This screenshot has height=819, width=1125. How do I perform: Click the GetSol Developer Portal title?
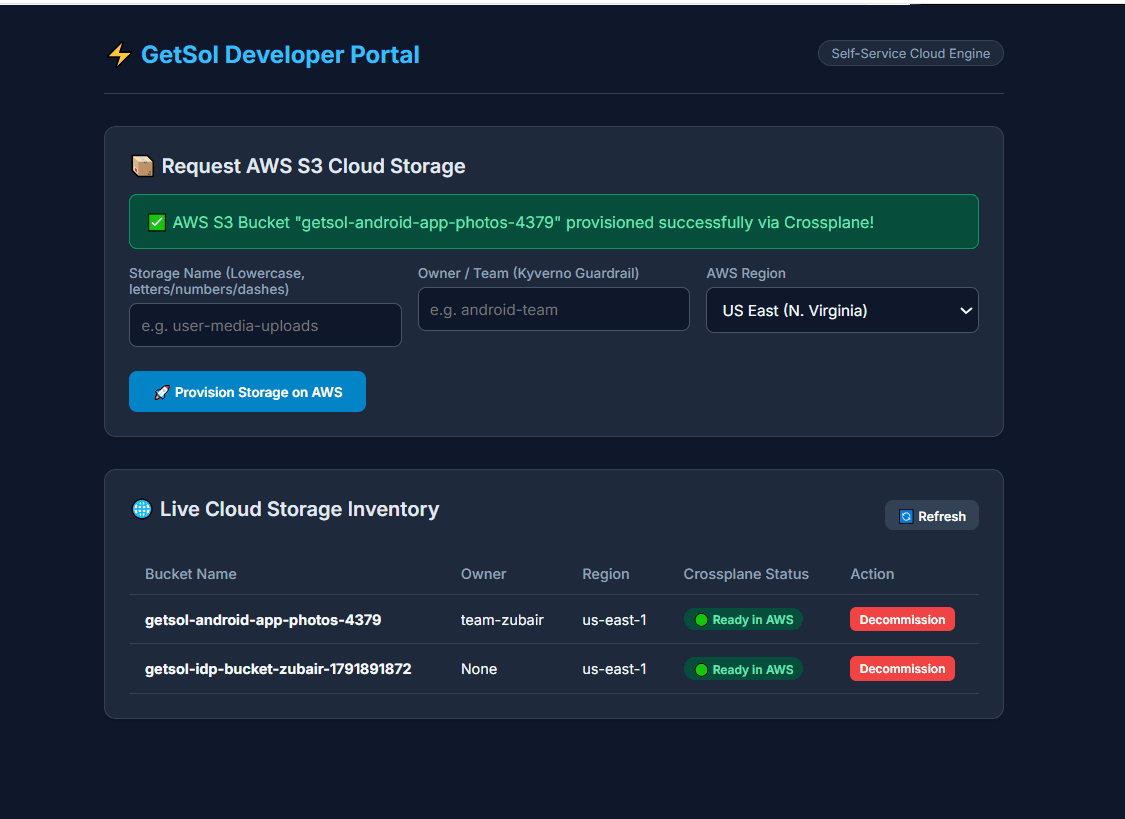click(280, 55)
